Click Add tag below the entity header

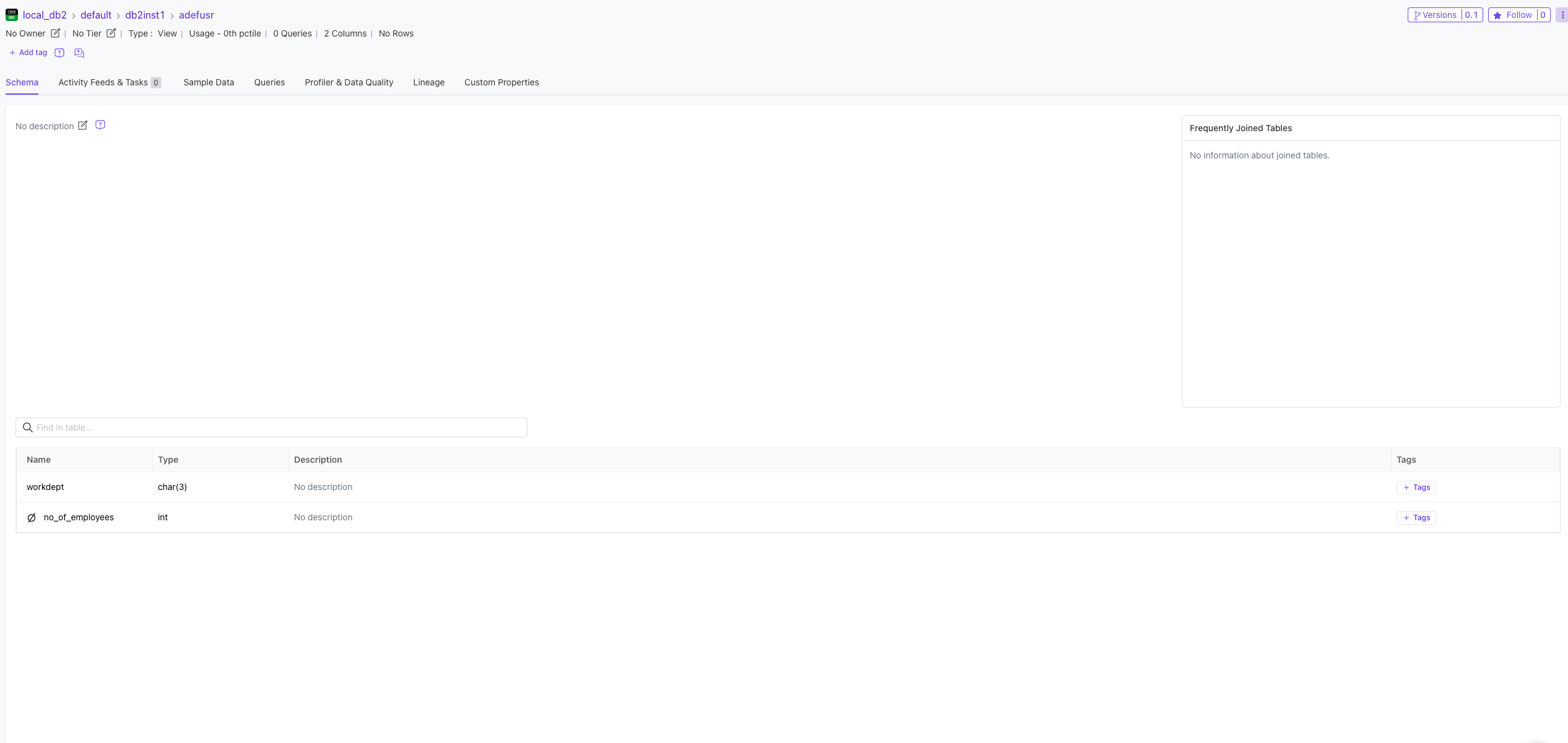[27, 53]
